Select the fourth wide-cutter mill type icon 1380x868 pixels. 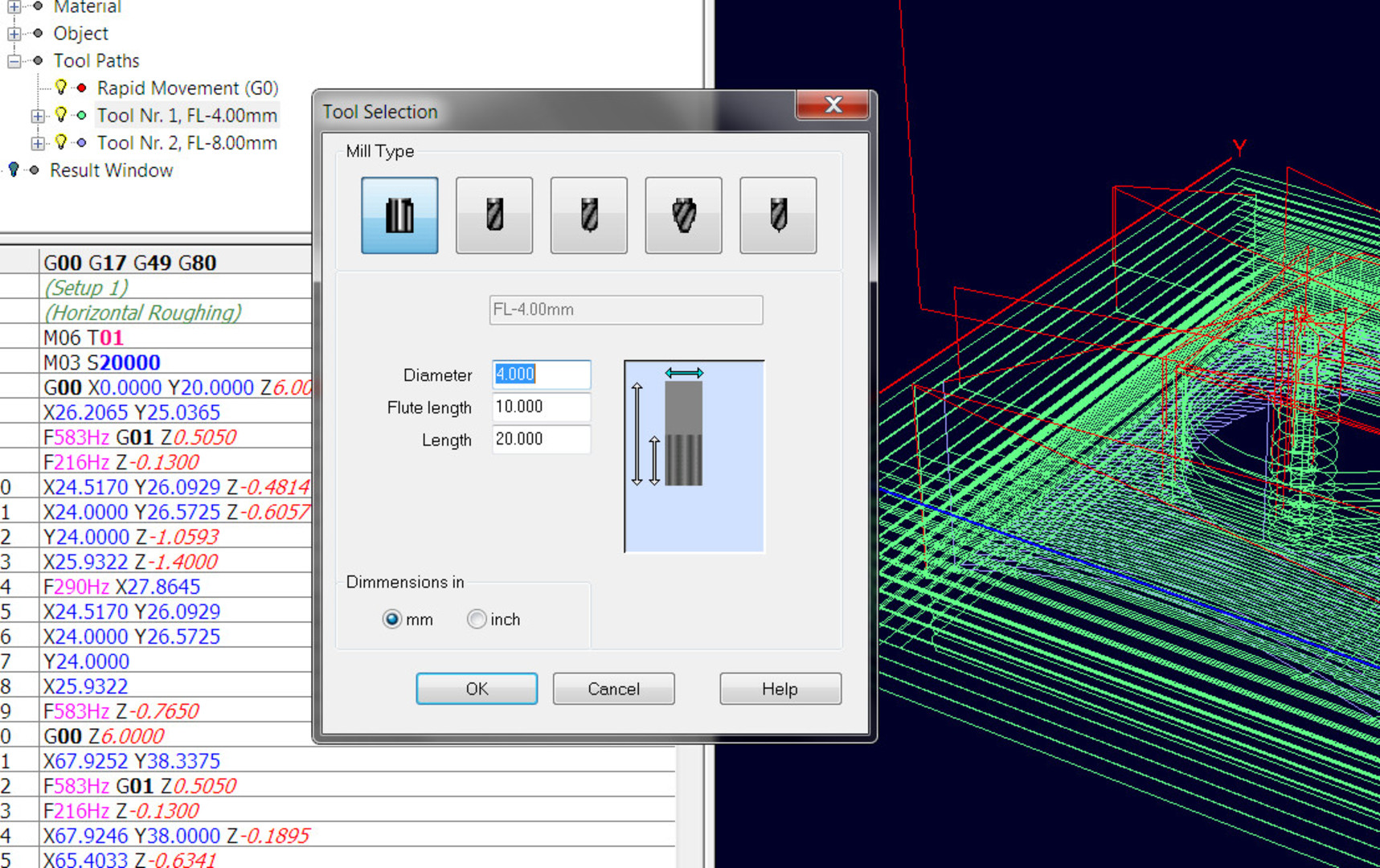point(683,215)
